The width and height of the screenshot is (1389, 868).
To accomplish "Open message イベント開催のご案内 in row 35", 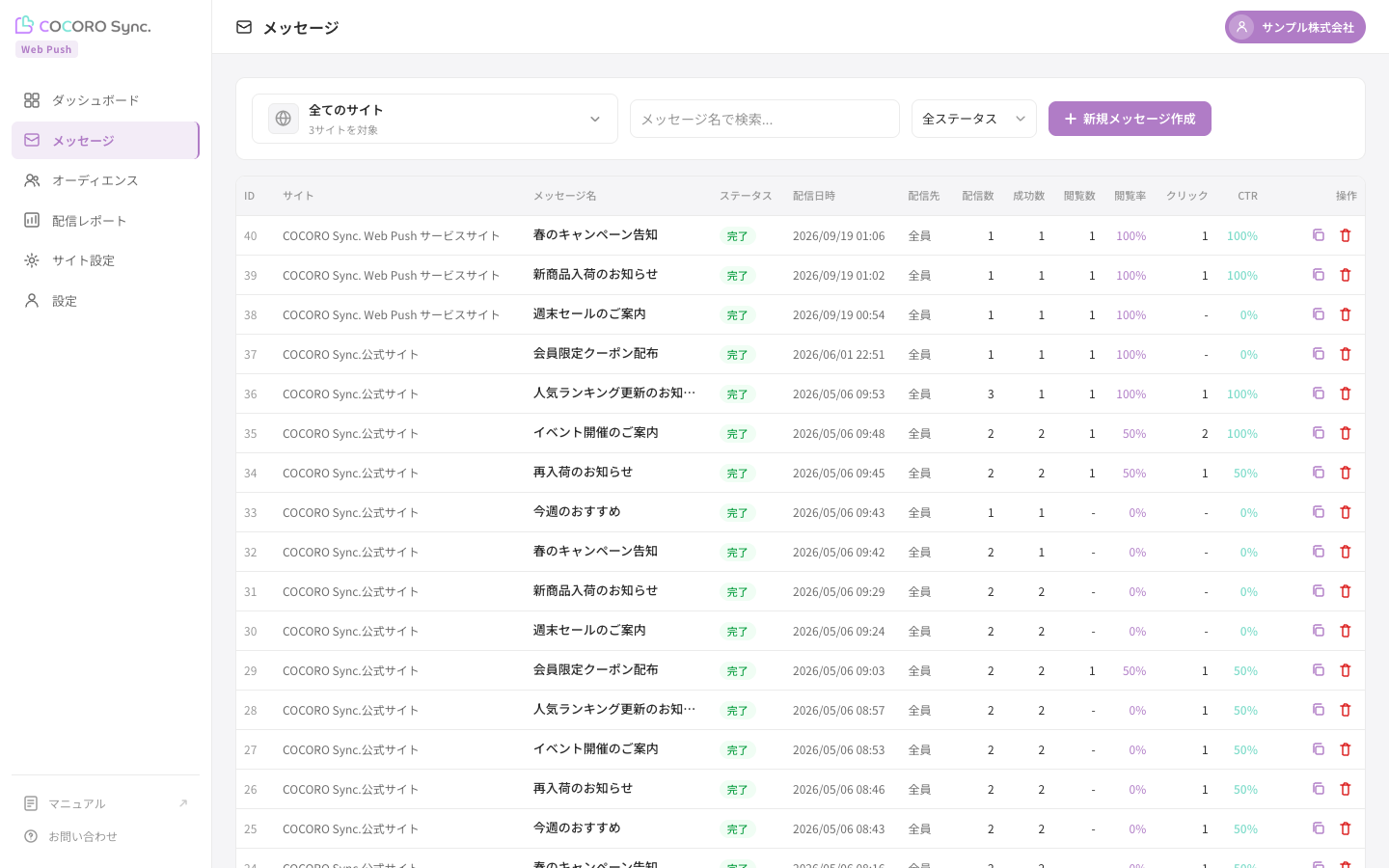I will pos(595,432).
